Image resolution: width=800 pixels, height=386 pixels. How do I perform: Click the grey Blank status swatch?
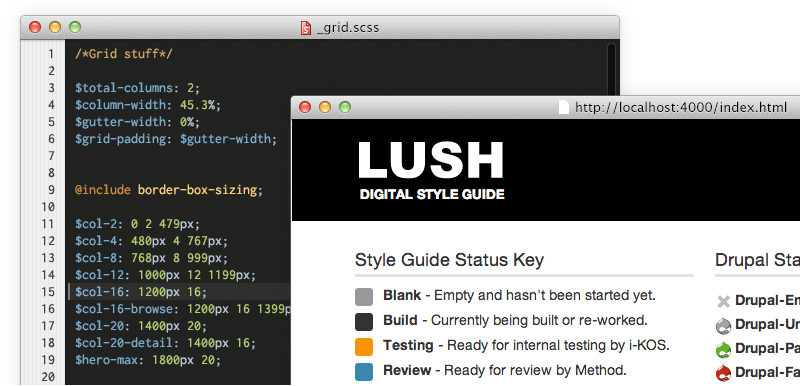[364, 297]
